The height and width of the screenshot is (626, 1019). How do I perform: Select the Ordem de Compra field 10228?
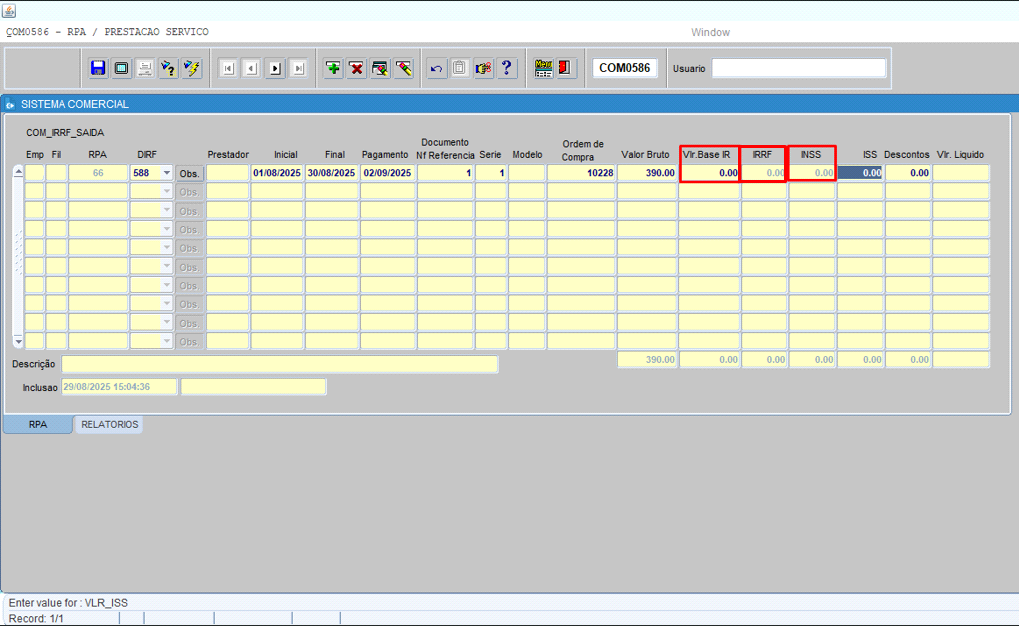(x=581, y=173)
